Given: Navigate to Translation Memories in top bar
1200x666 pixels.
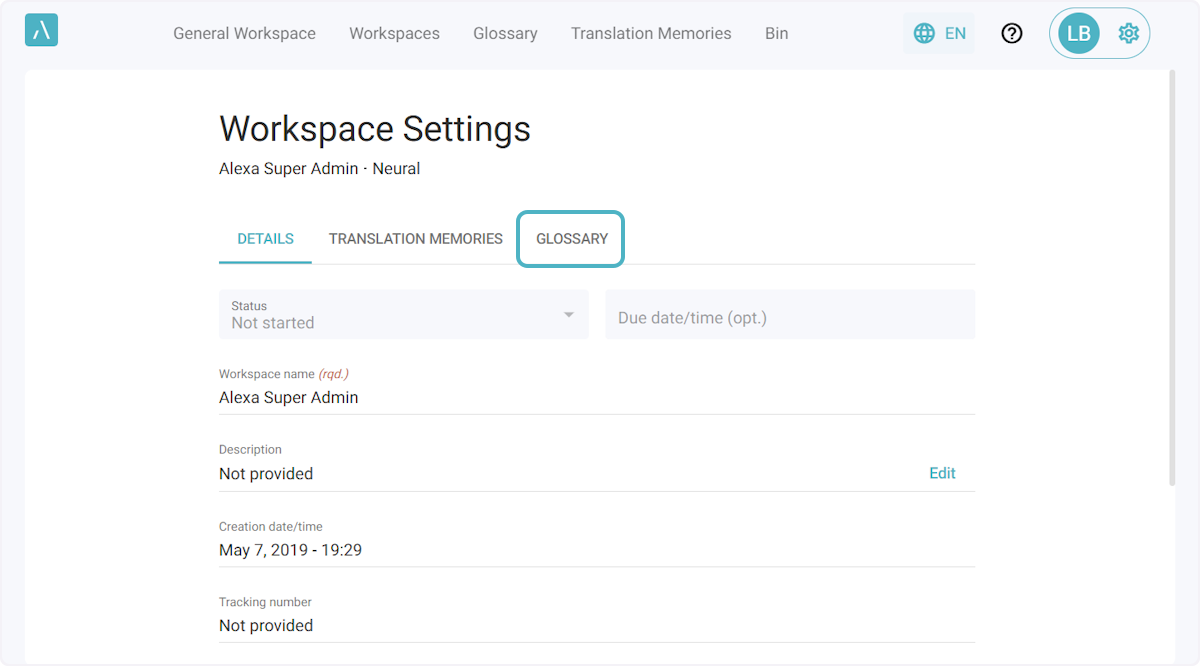Looking at the screenshot, I should pos(651,33).
